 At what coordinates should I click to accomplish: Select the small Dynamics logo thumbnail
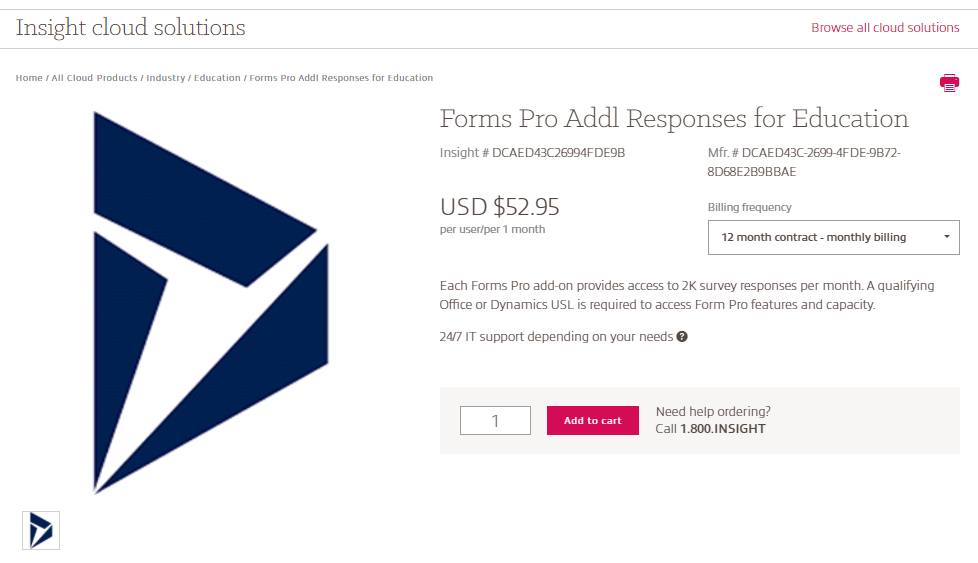pyautogui.click(x=41, y=530)
